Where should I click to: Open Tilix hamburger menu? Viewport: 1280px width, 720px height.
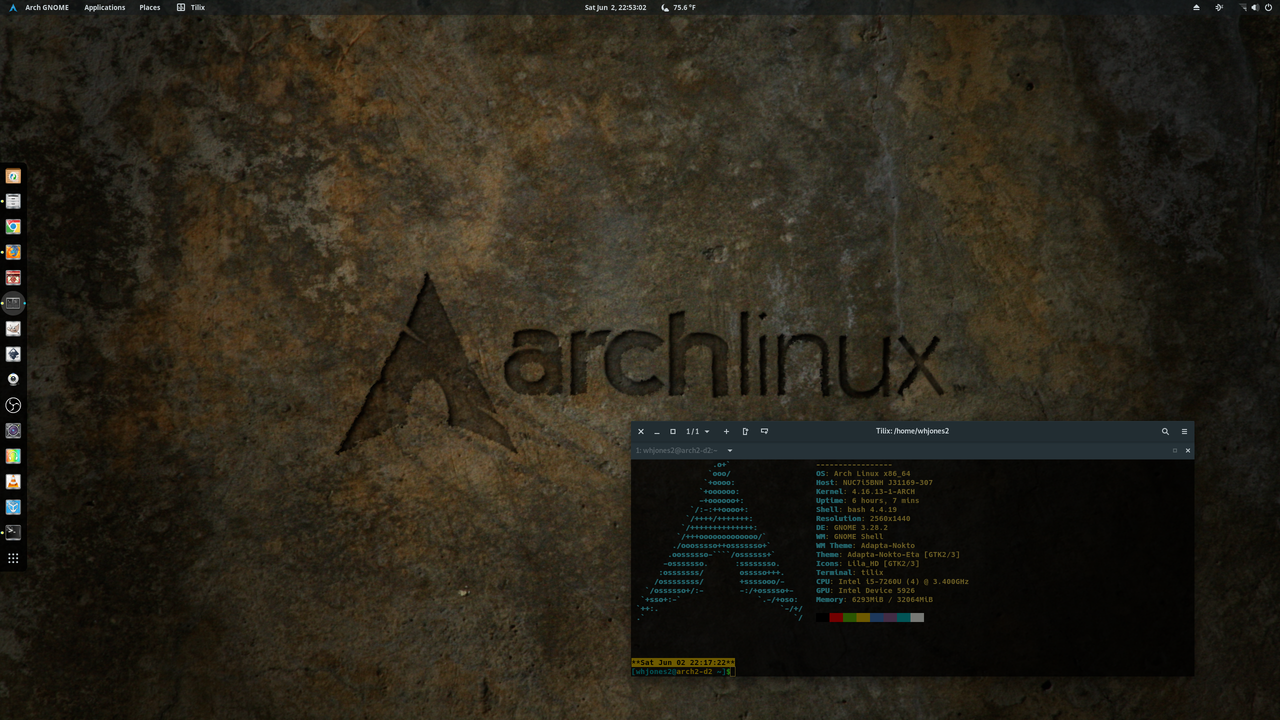tap(1184, 431)
